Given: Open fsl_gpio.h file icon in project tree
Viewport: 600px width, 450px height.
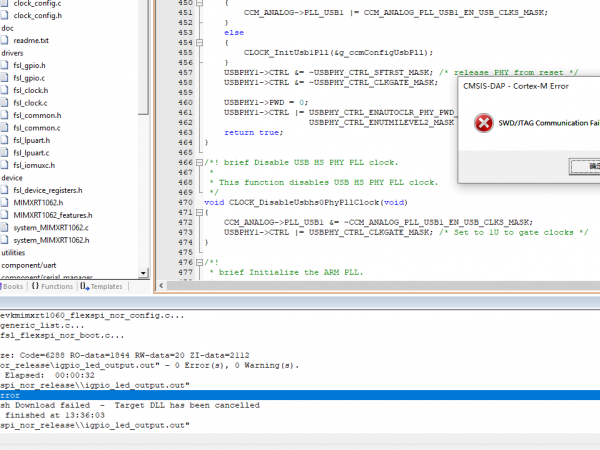Looking at the screenshot, I should 6,65.
